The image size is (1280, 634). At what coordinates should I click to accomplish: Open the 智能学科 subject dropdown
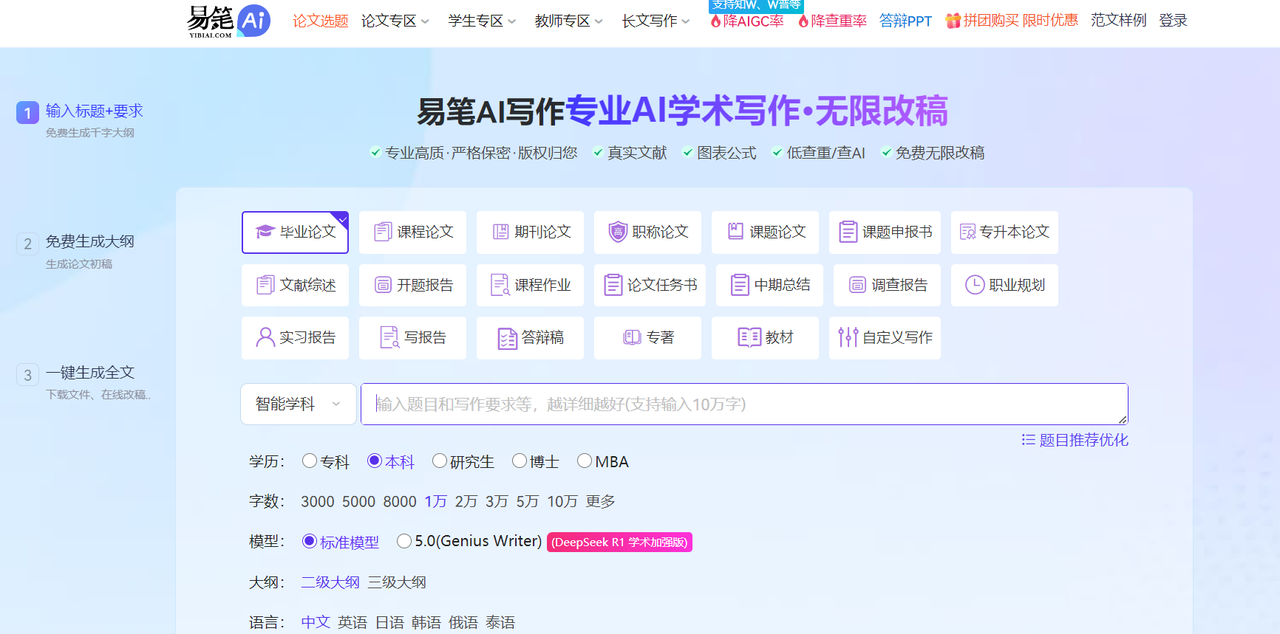298,404
